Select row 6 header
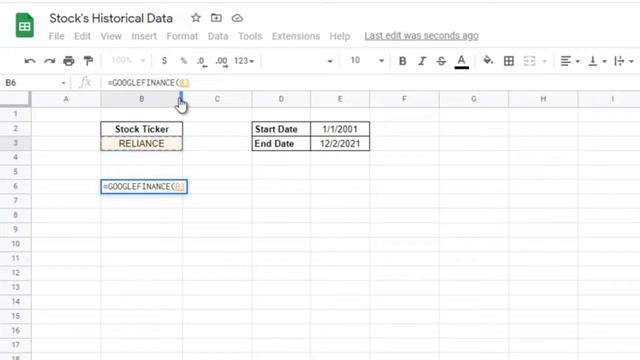 tap(15, 186)
